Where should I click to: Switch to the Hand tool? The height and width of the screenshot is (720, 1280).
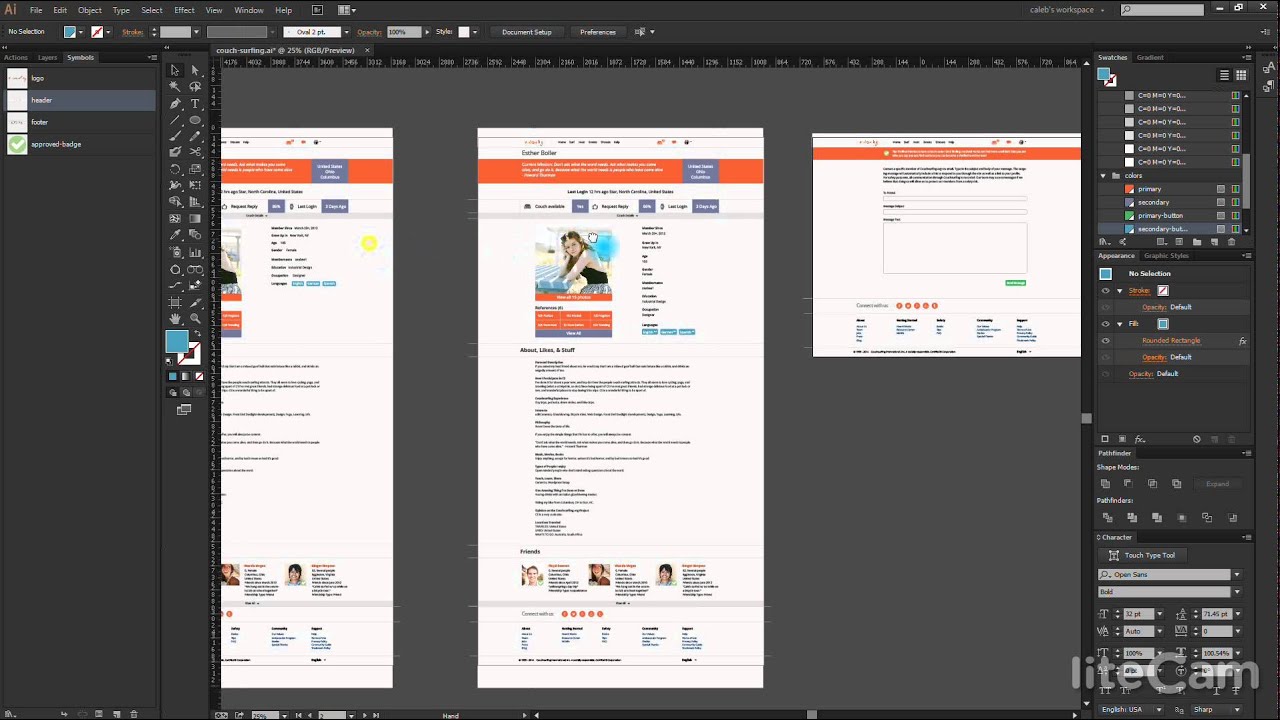(x=175, y=318)
